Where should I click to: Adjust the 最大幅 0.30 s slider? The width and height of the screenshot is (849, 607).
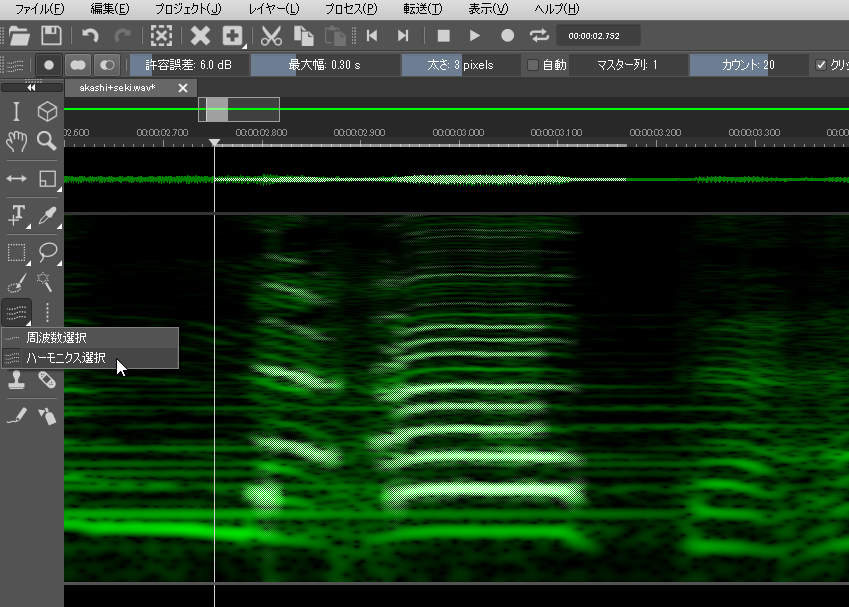coord(324,65)
